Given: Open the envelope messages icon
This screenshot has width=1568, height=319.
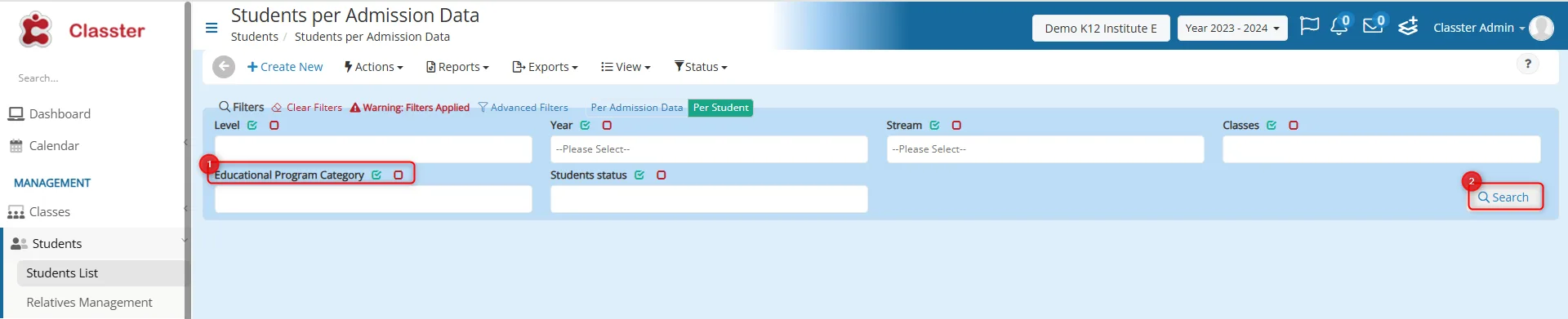Looking at the screenshot, I should coord(1374,26).
